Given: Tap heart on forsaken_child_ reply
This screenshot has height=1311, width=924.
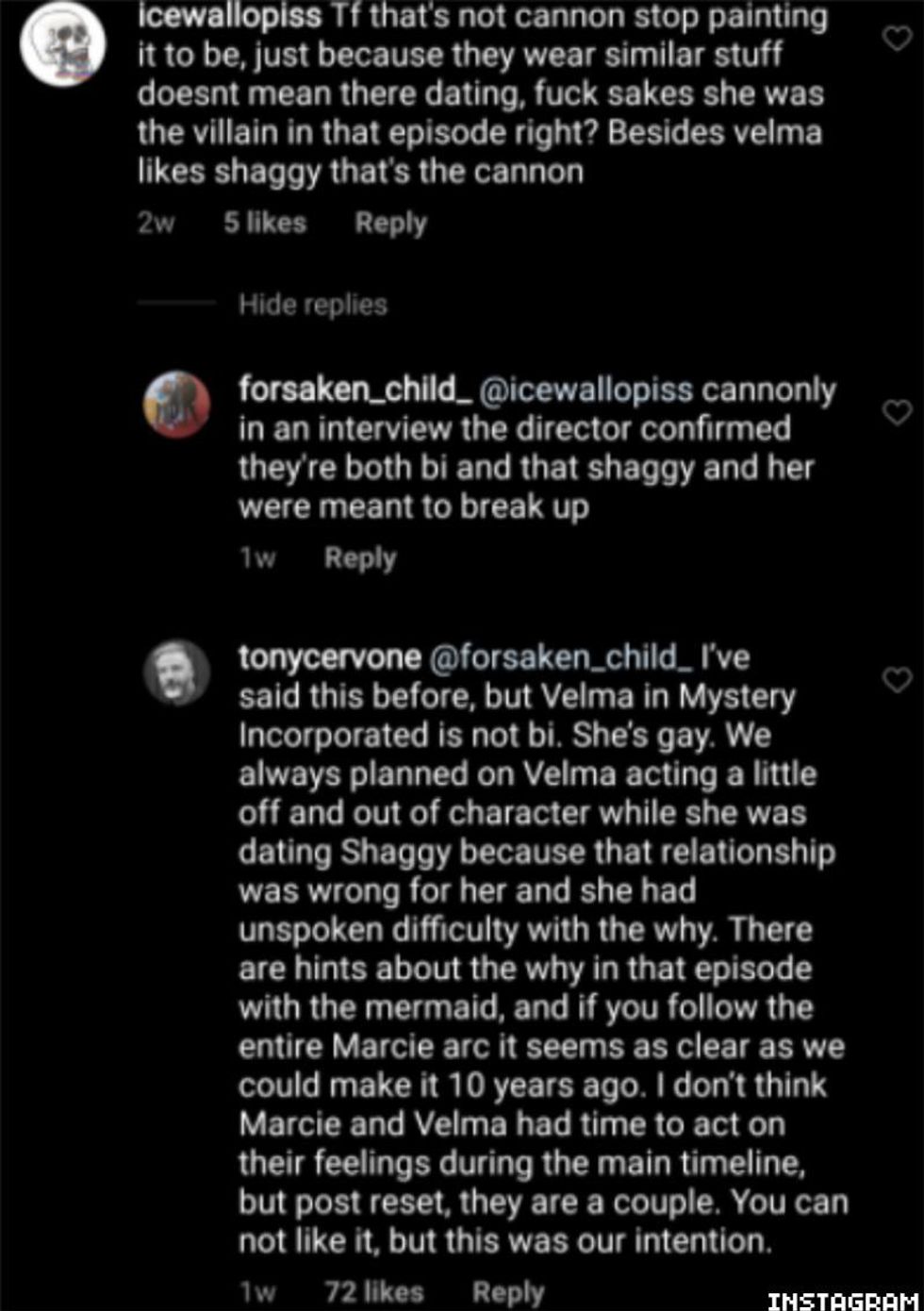Looking at the screenshot, I should click(x=896, y=412).
